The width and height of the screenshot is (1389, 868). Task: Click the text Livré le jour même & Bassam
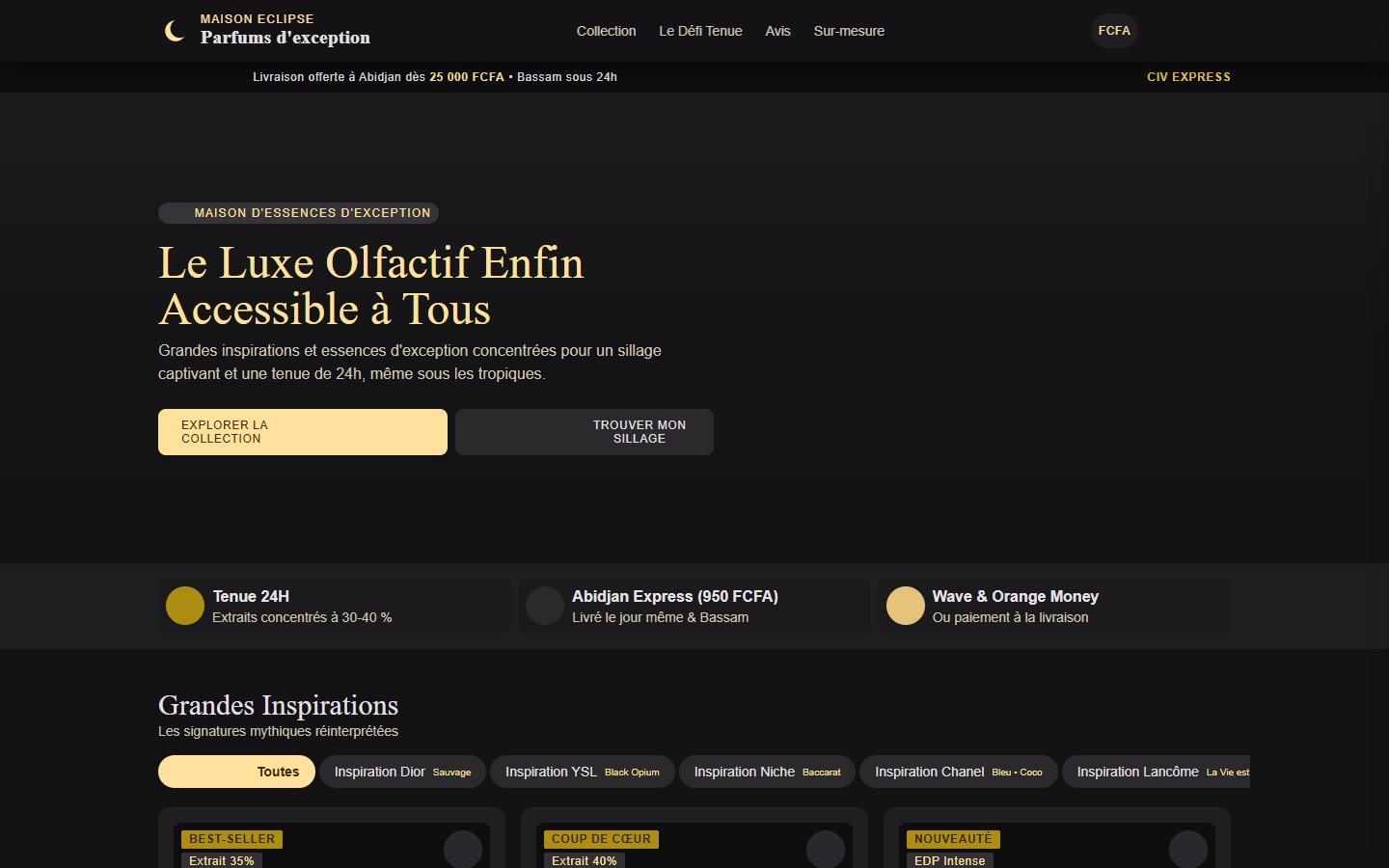point(660,617)
